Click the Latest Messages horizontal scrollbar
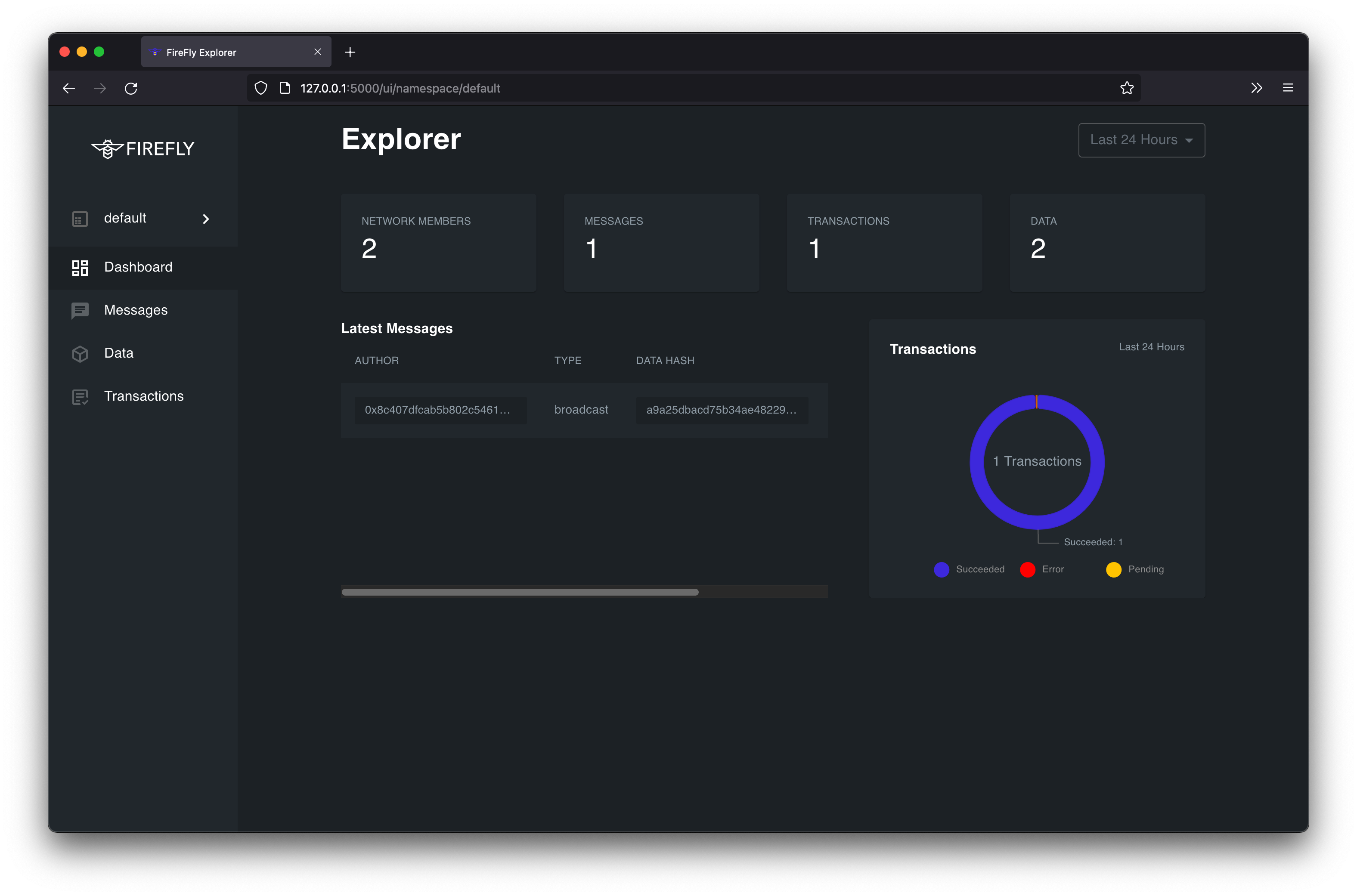 coord(520,592)
